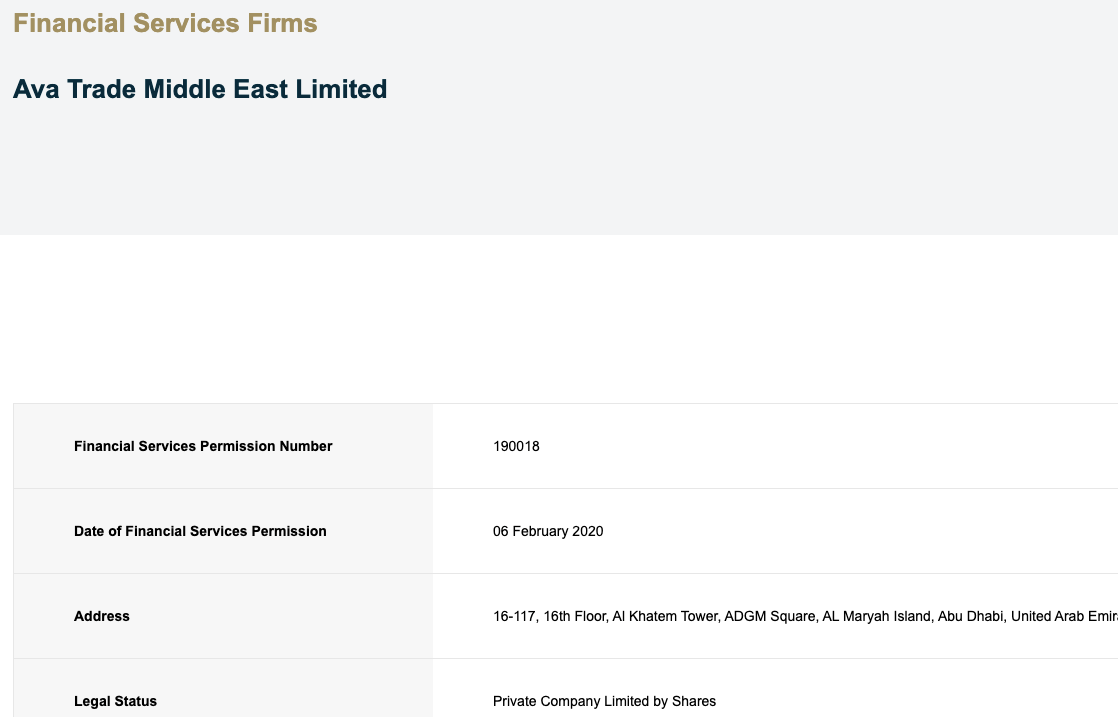Select the Address row label

coord(102,616)
